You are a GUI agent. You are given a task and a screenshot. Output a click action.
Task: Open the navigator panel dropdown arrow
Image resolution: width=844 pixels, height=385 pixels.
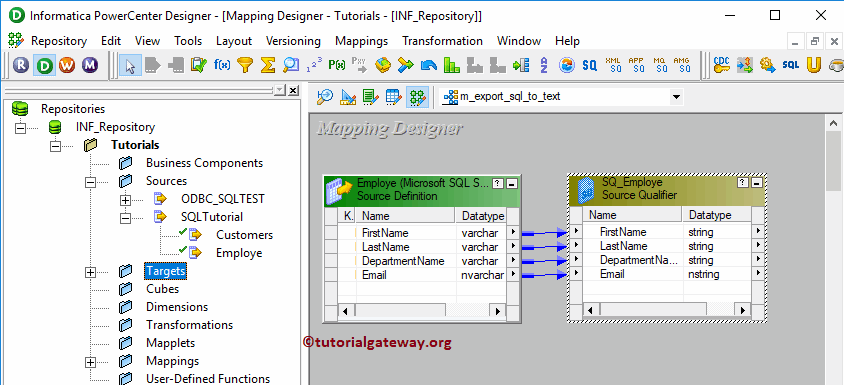click(x=279, y=90)
